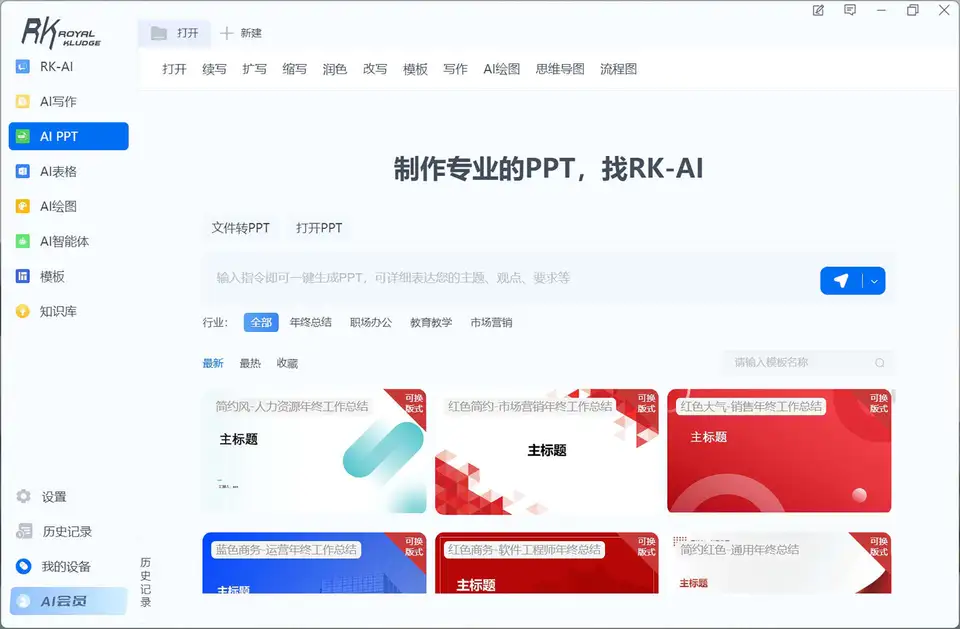Open the 简约风-人力资源年终工作总结 template
The width and height of the screenshot is (960, 629).
314,451
